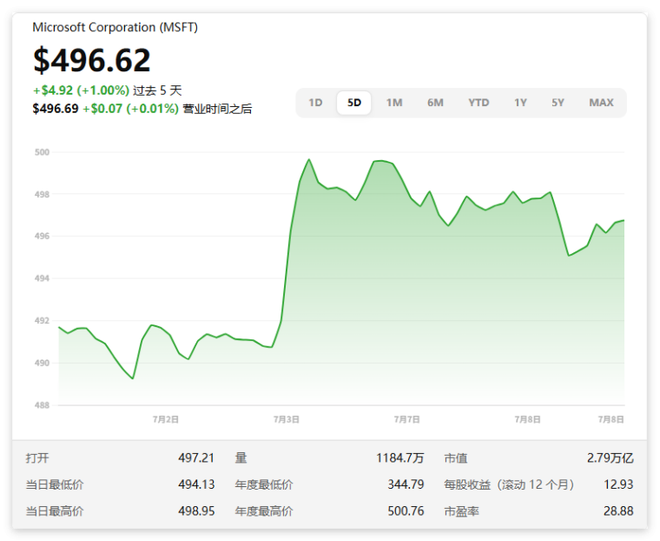The height and width of the screenshot is (541, 660).
Task: Click the 7月2日 date label on chart axis
Action: point(165,418)
